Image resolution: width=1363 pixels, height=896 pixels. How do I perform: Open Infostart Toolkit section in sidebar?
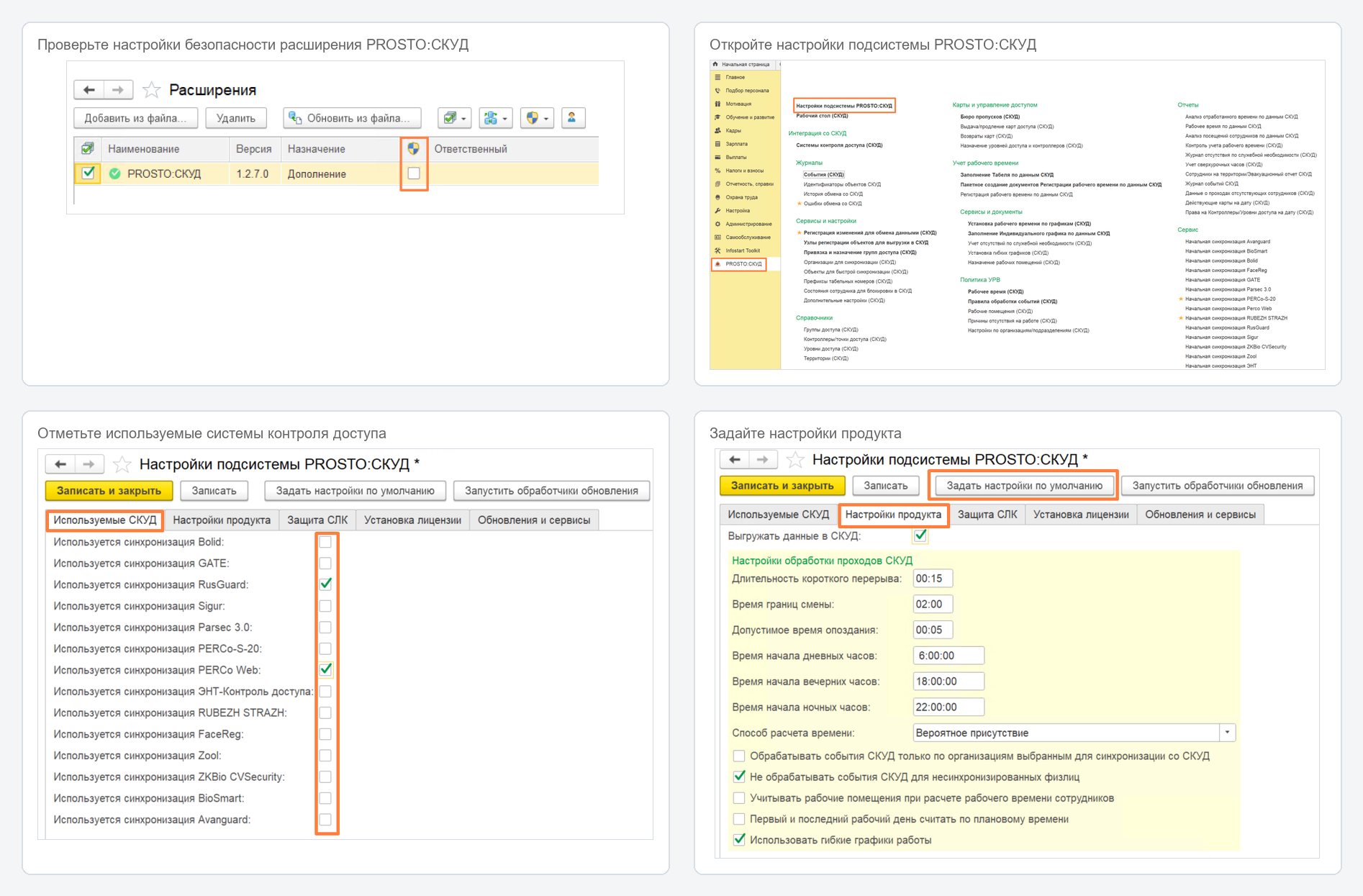pyautogui.click(x=742, y=250)
